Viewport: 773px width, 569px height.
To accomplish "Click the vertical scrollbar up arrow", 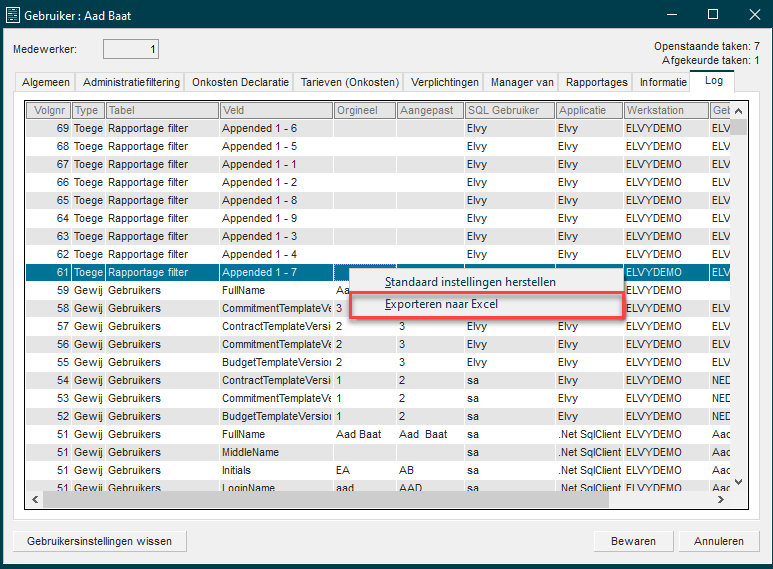I will pyautogui.click(x=738, y=111).
